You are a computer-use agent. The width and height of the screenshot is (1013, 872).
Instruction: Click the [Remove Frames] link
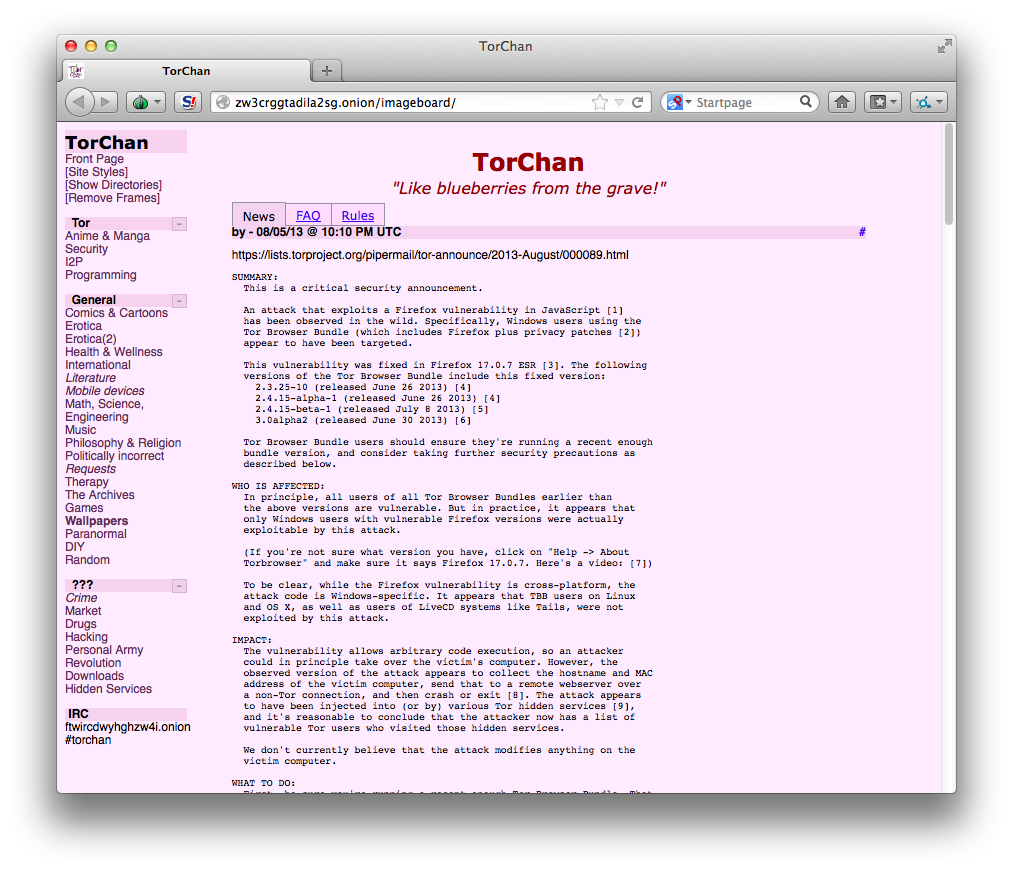click(112, 198)
